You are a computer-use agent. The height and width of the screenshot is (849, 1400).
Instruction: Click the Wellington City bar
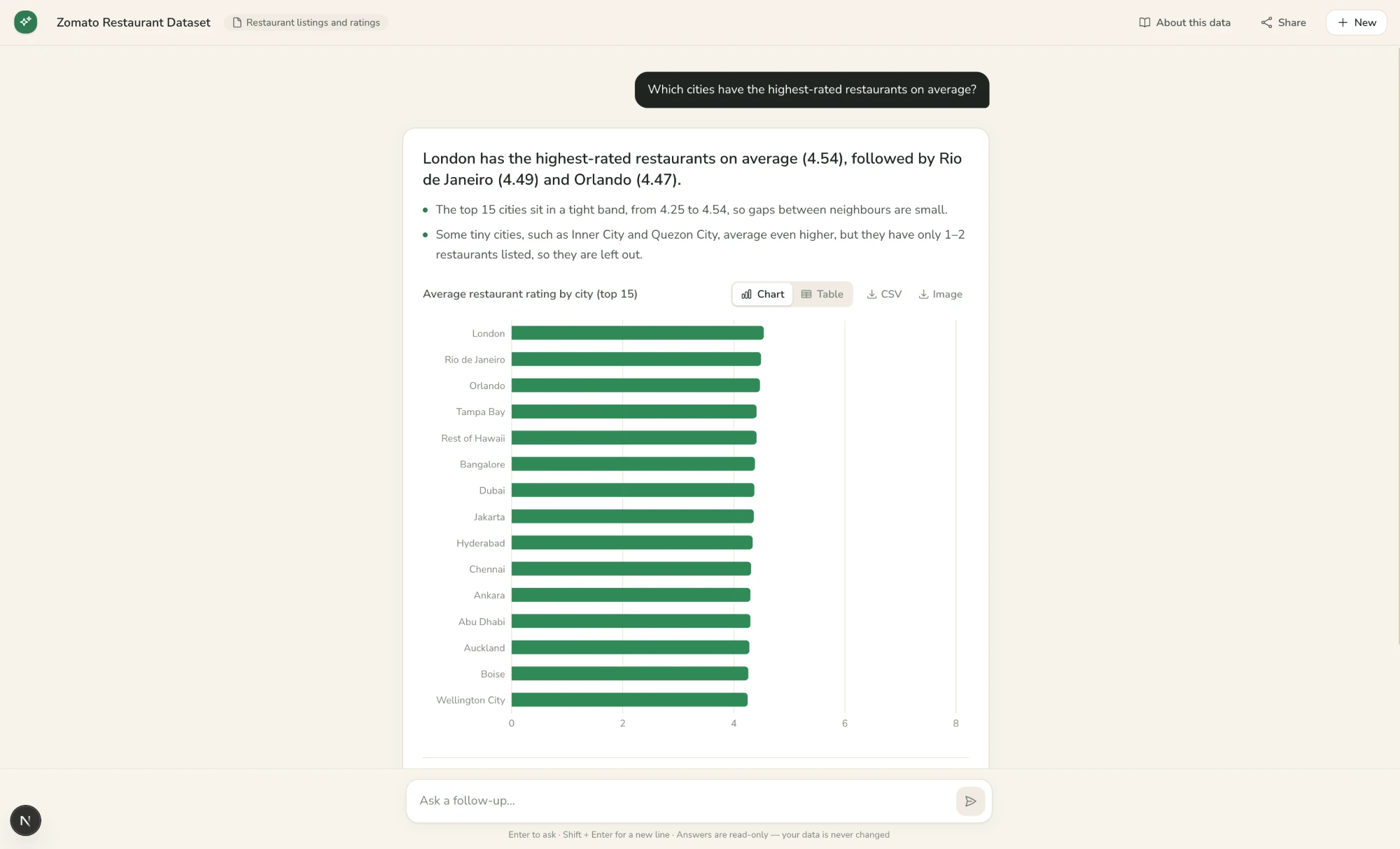(x=629, y=700)
